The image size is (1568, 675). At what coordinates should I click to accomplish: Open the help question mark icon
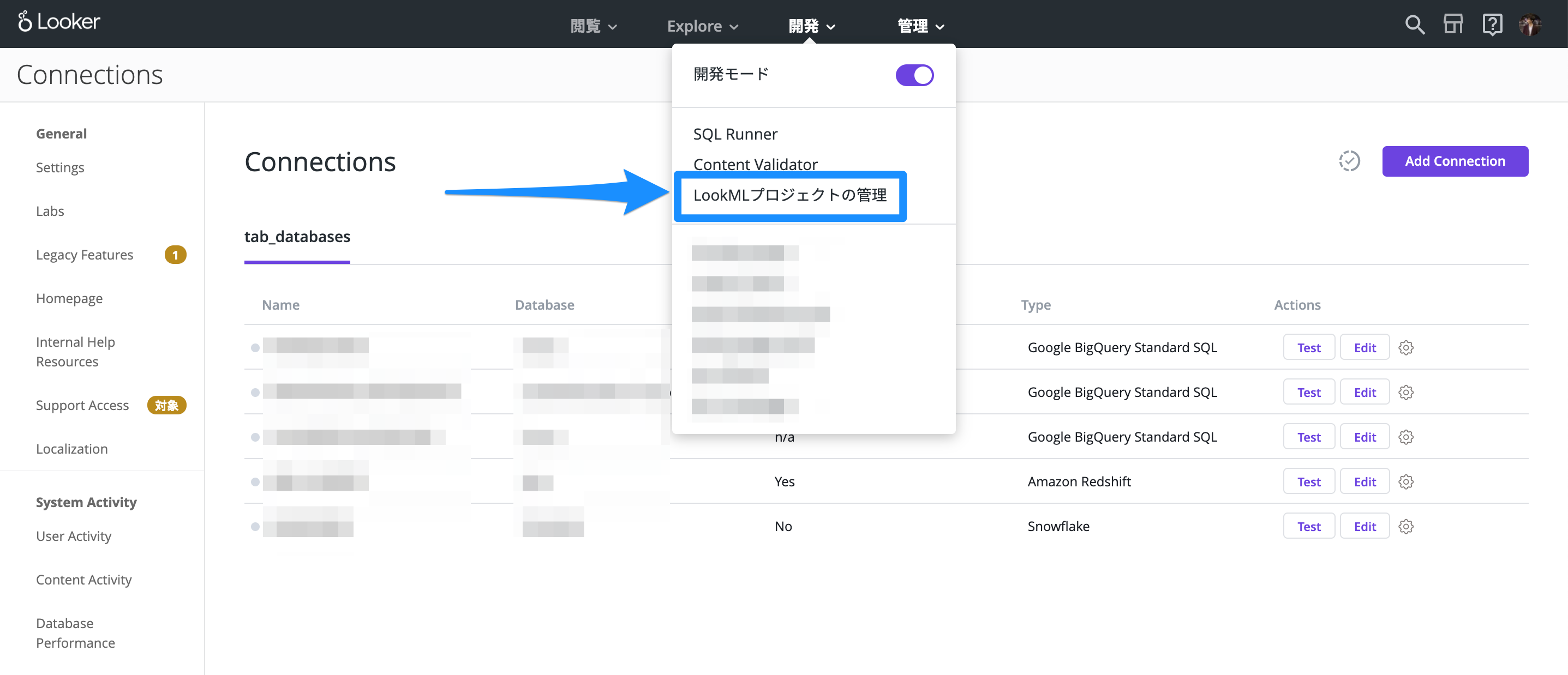pos(1492,25)
